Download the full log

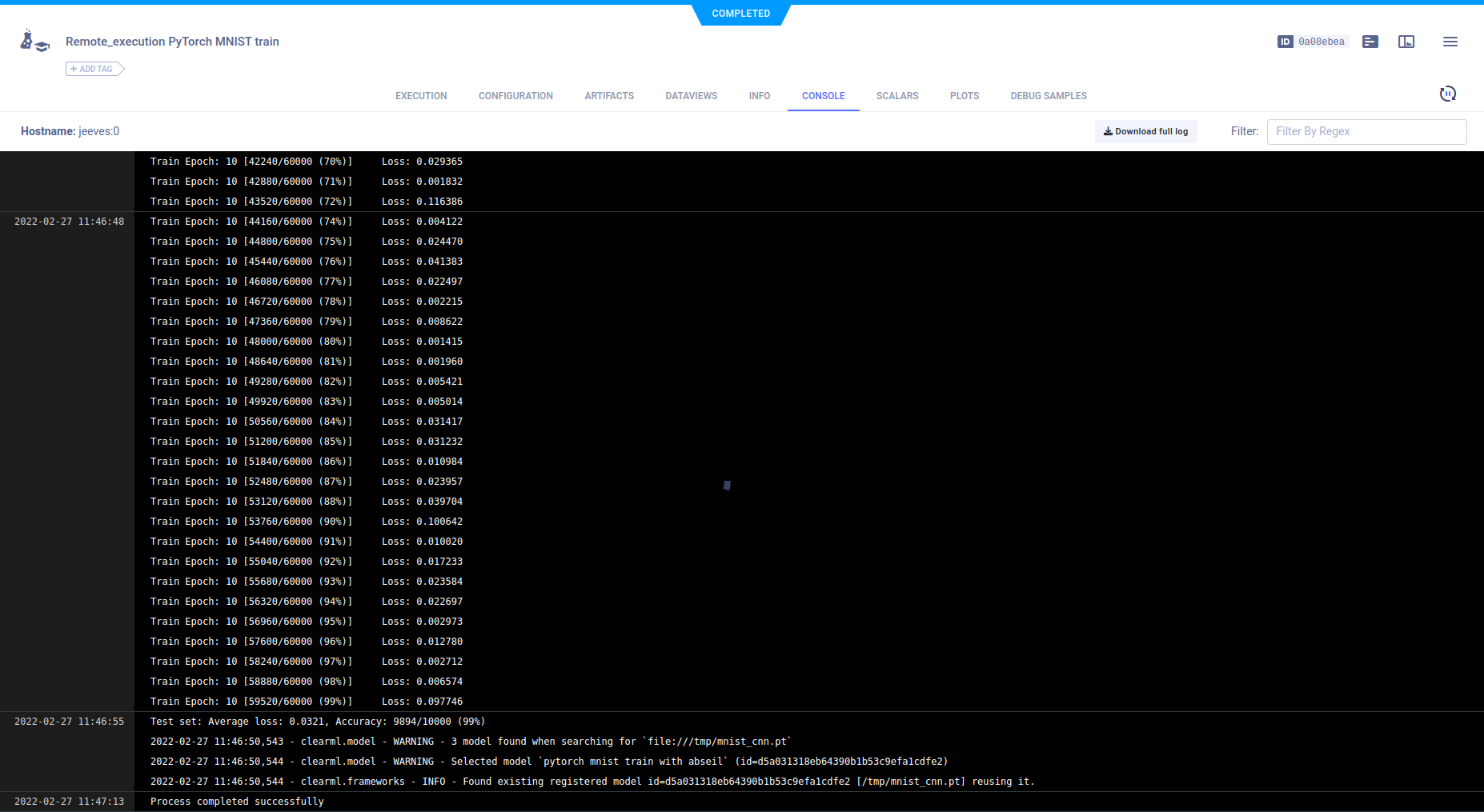click(1145, 131)
